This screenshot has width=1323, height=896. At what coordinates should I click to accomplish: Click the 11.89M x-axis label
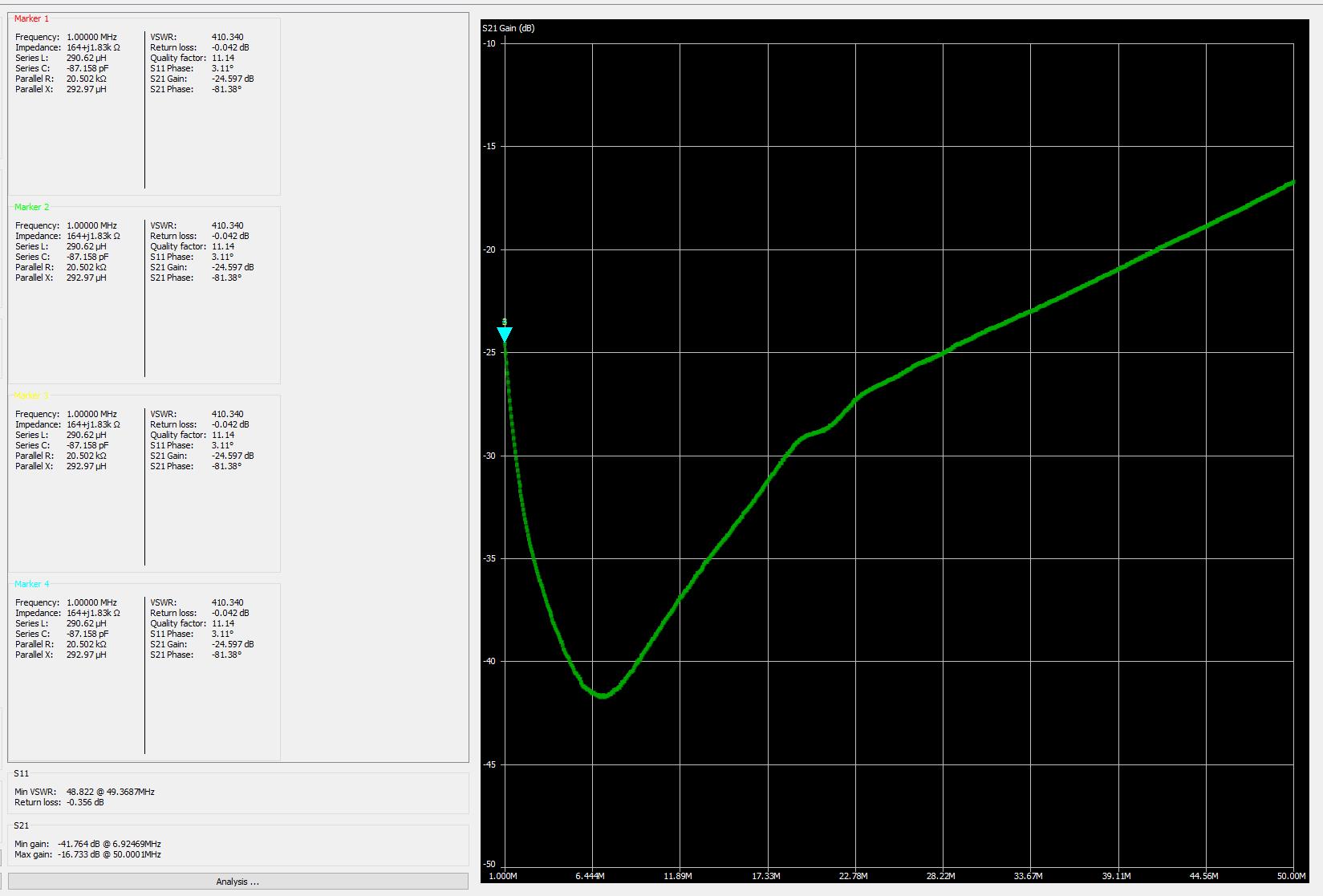677,876
